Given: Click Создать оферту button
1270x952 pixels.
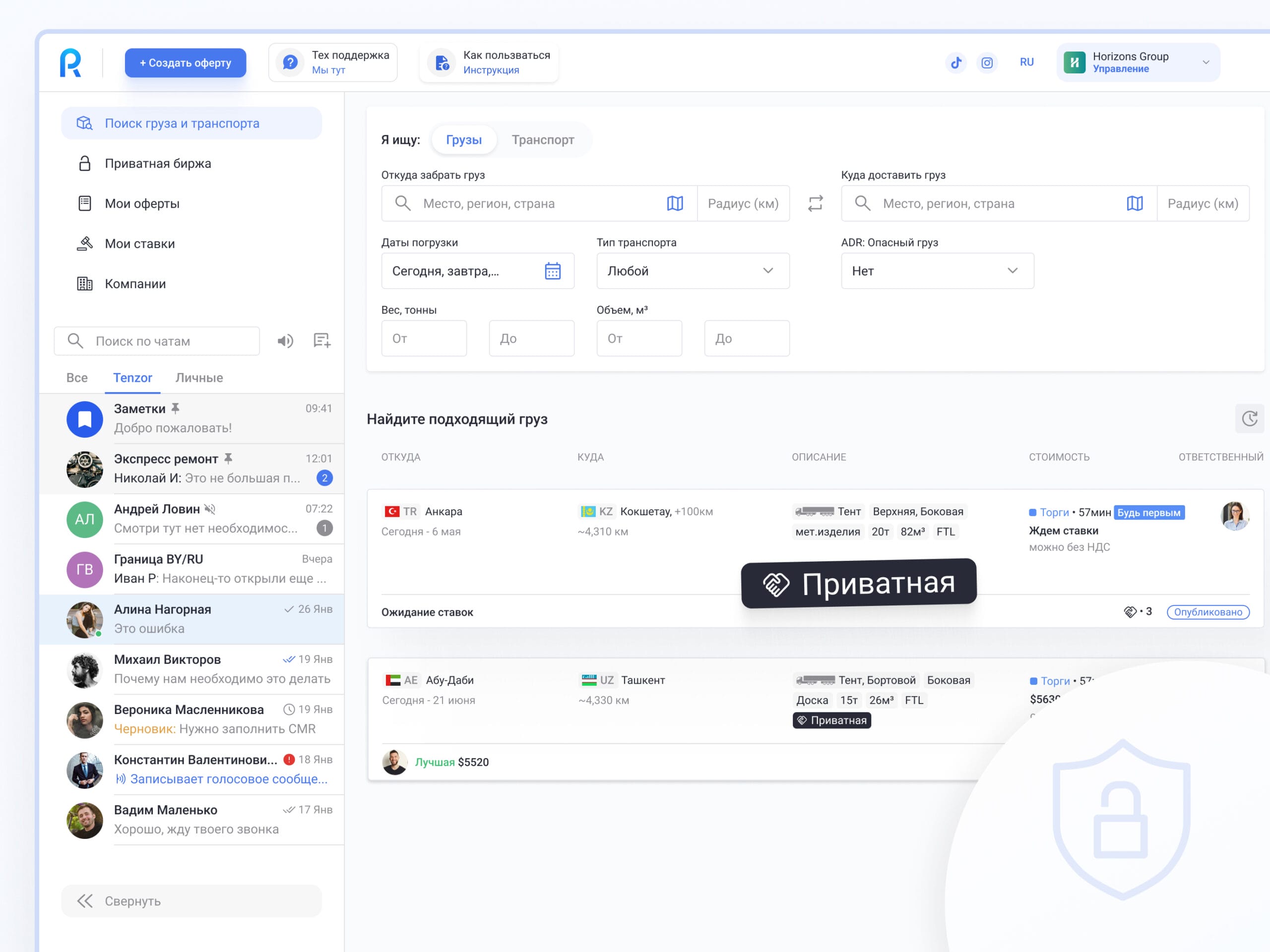Looking at the screenshot, I should [x=186, y=62].
